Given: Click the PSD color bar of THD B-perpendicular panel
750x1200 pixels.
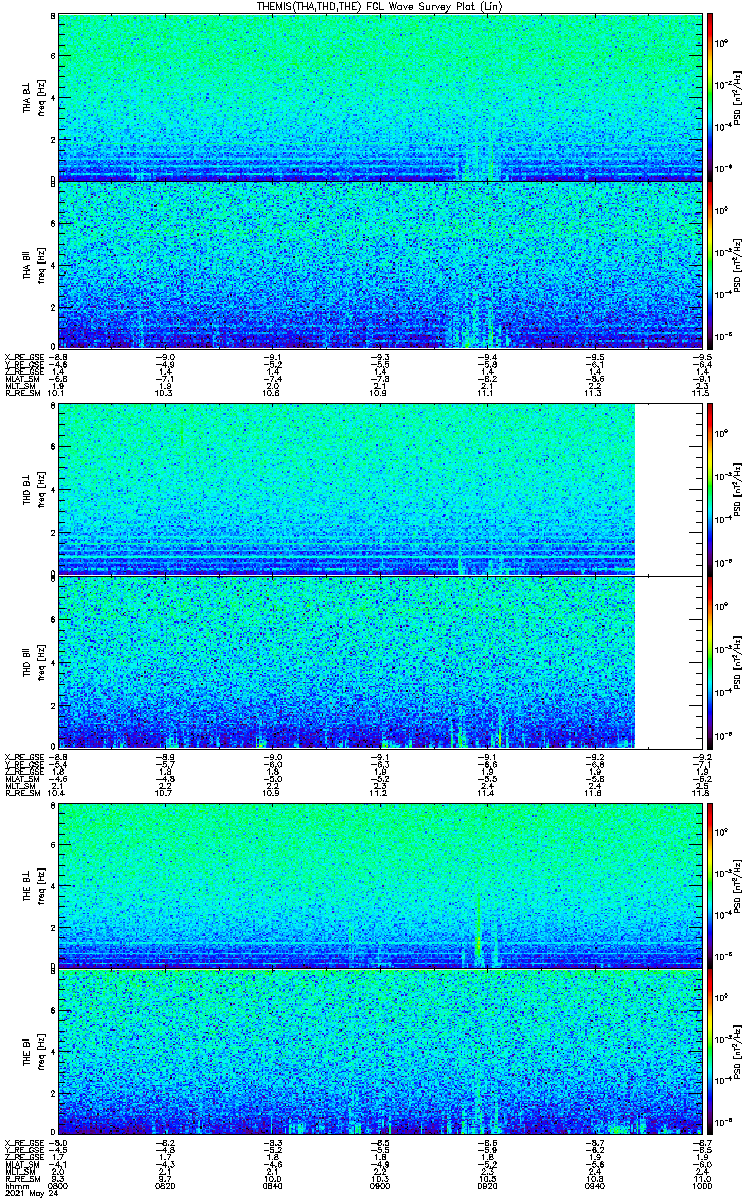Looking at the screenshot, I should (x=710, y=489).
